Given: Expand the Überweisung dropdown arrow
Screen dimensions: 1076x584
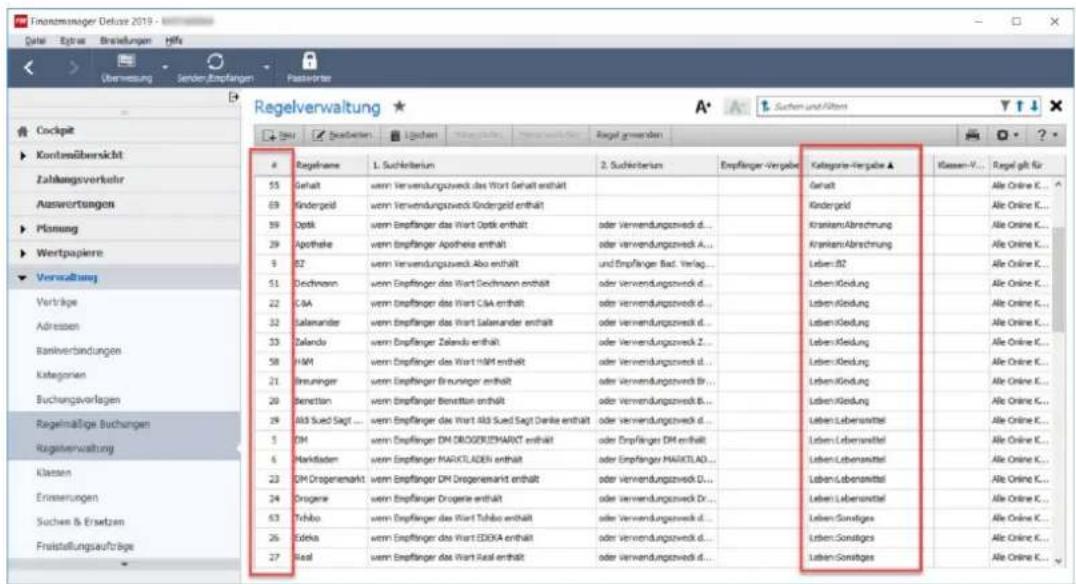Looking at the screenshot, I should [165, 67].
